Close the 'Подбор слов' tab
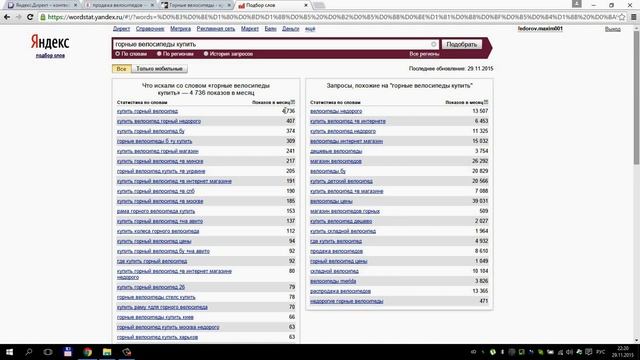Screen dimensions: 640x360 tap(306, 5)
